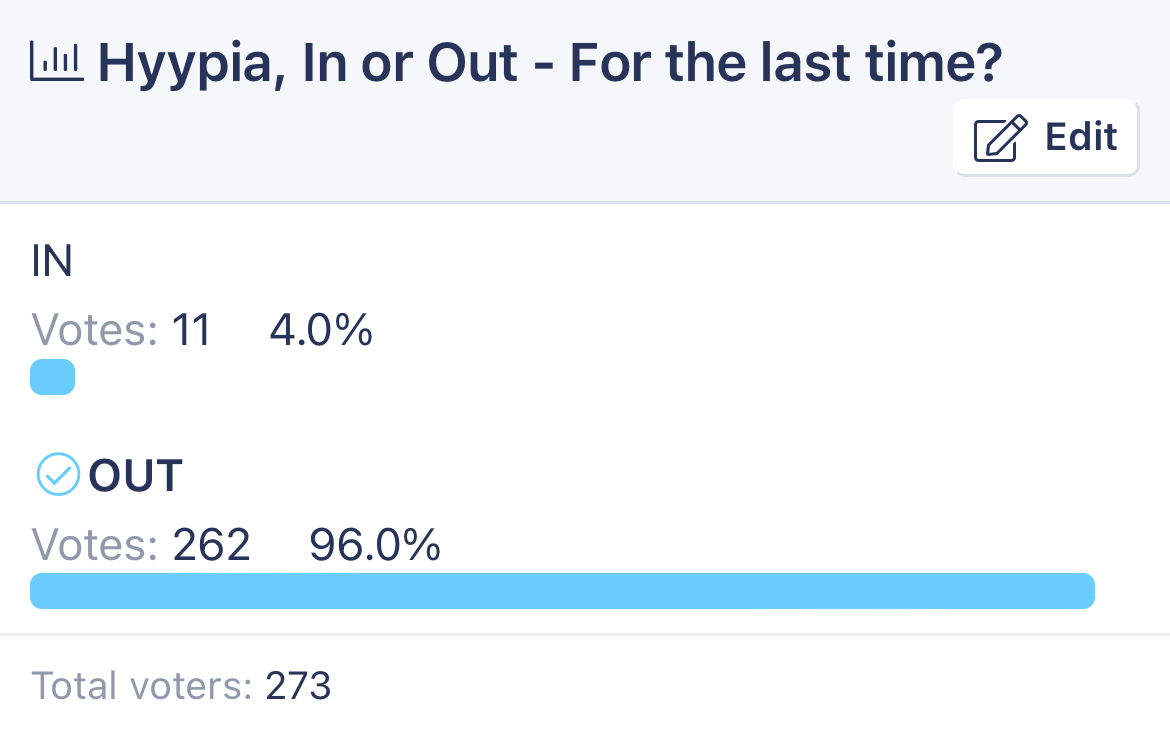Click the checkmark circle beside OUT
This screenshot has width=1170, height=735.
pos(58,474)
